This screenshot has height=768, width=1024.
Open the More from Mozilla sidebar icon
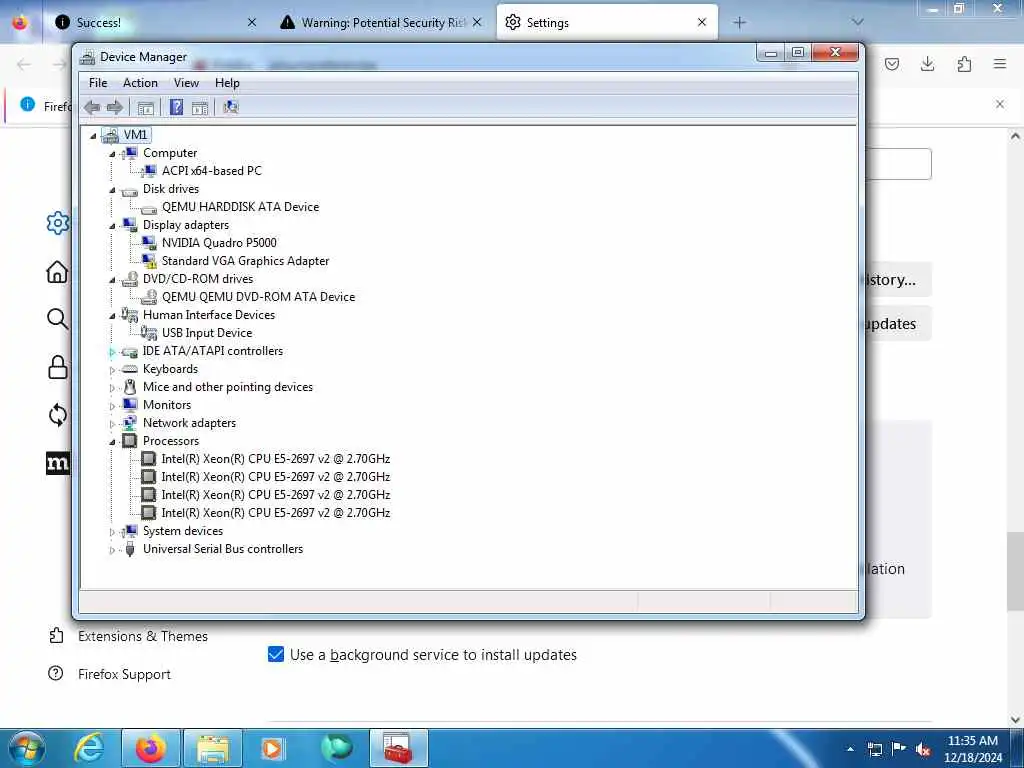point(57,464)
